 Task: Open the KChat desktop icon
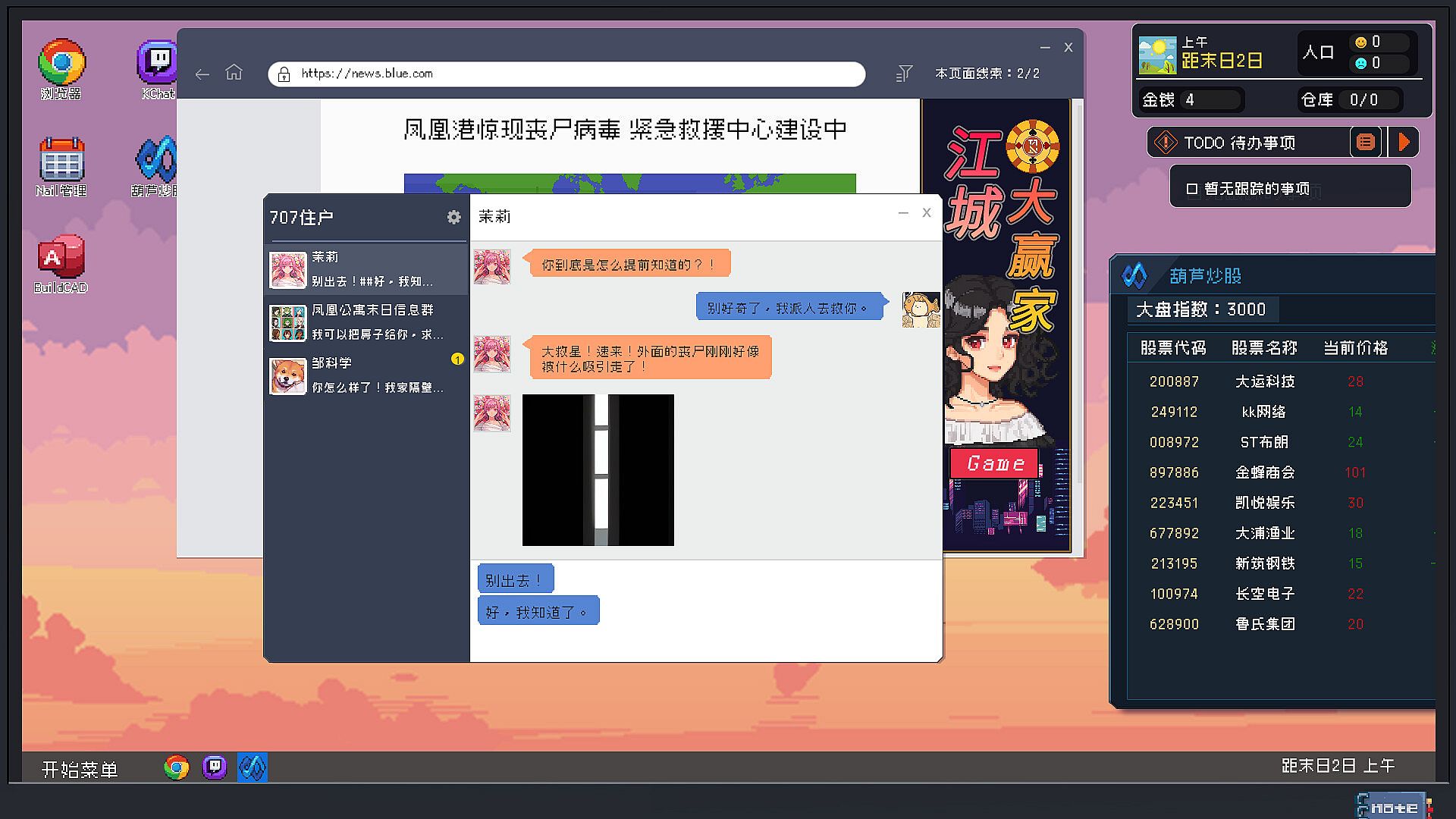[157, 62]
